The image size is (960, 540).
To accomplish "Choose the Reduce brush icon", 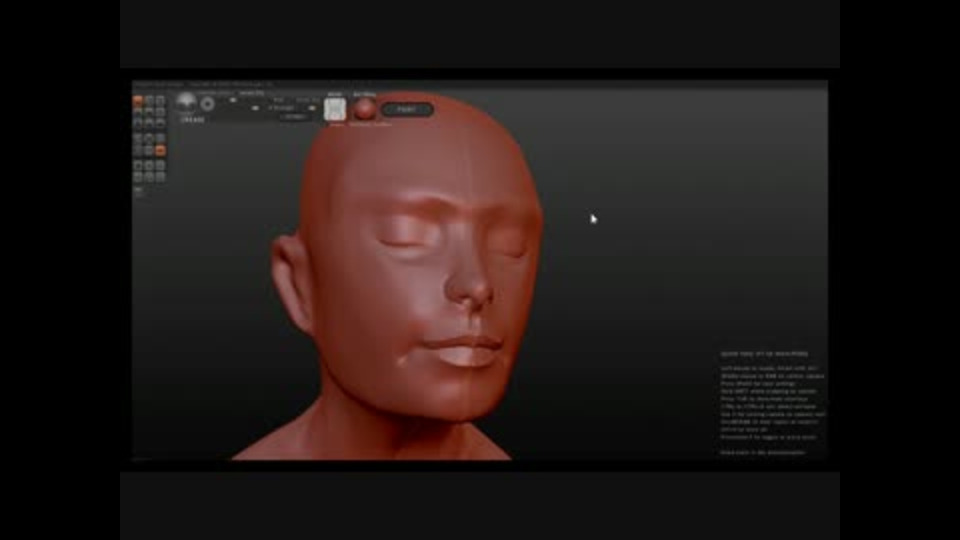I will click(x=138, y=138).
